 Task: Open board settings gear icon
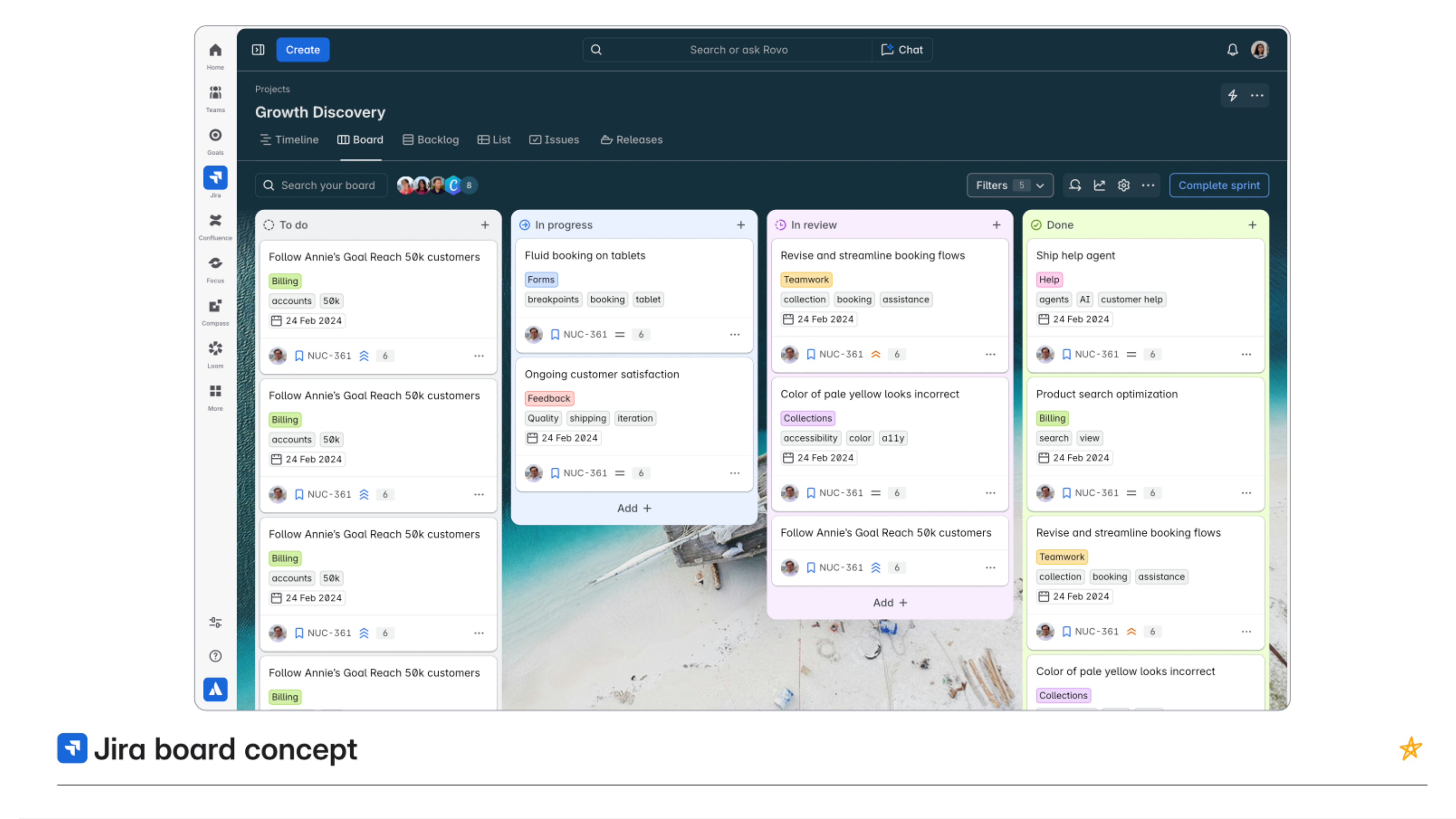[1124, 185]
